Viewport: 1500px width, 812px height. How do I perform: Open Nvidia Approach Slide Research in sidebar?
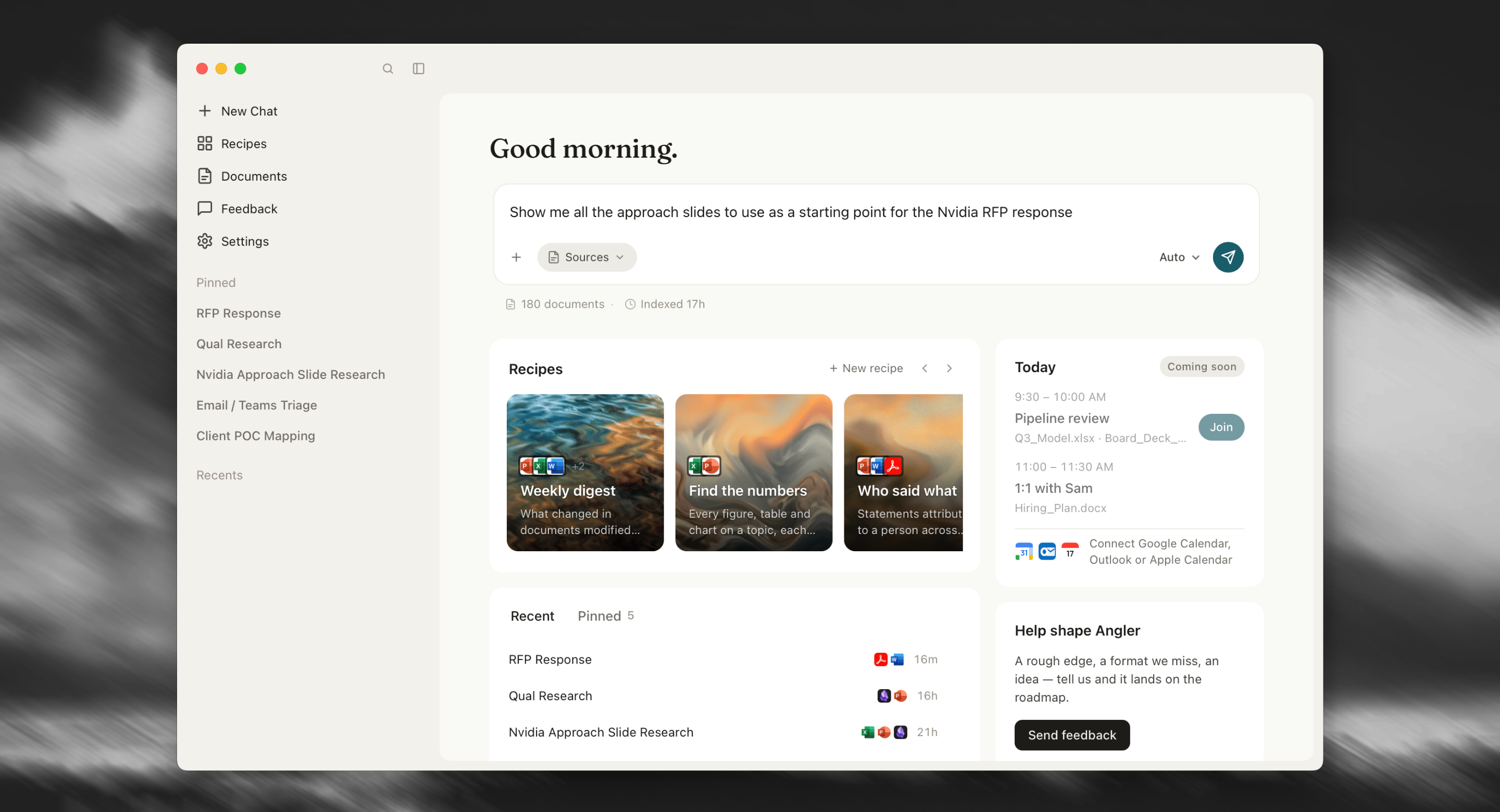[291, 374]
